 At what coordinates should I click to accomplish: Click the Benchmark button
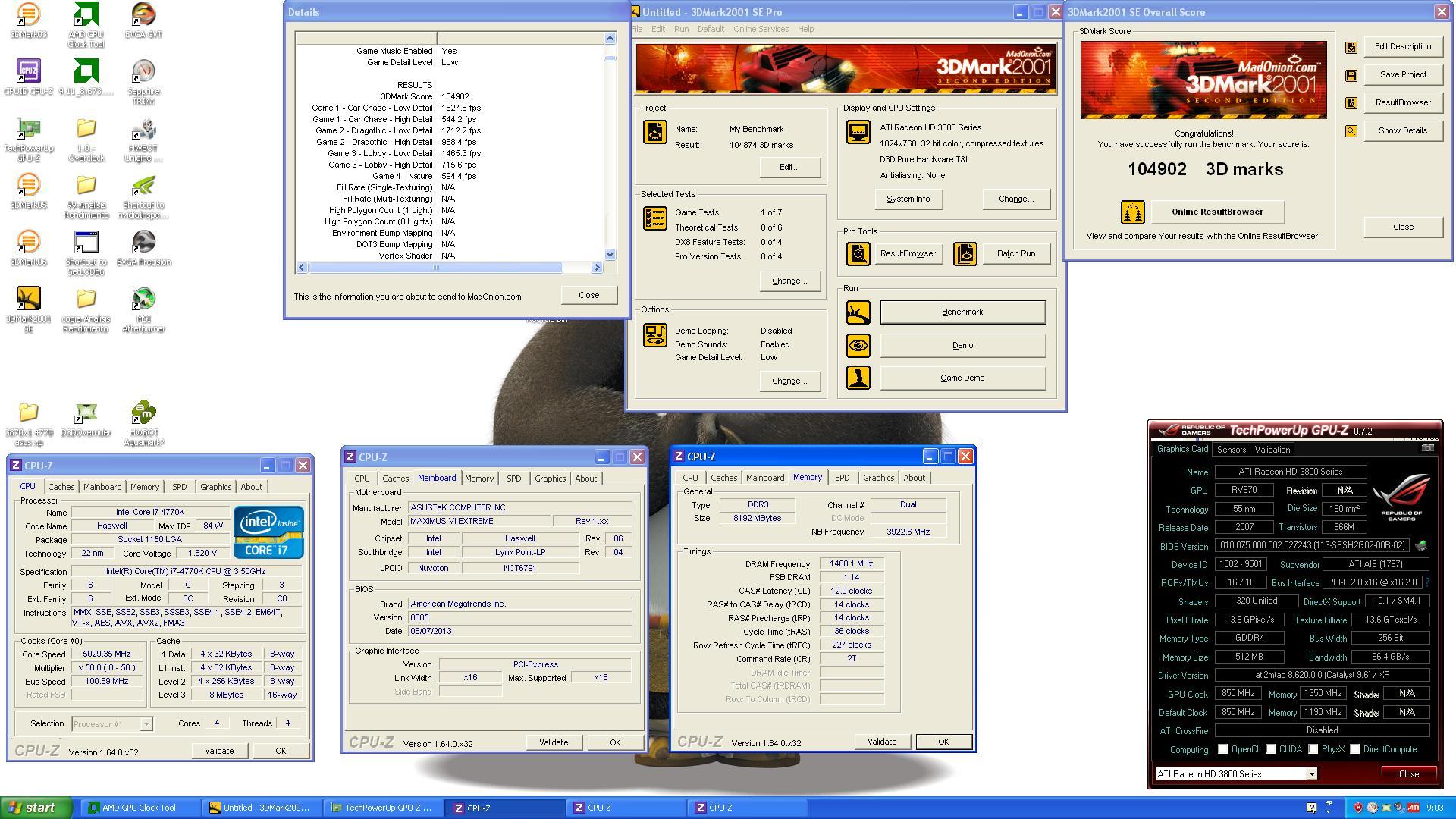[962, 312]
